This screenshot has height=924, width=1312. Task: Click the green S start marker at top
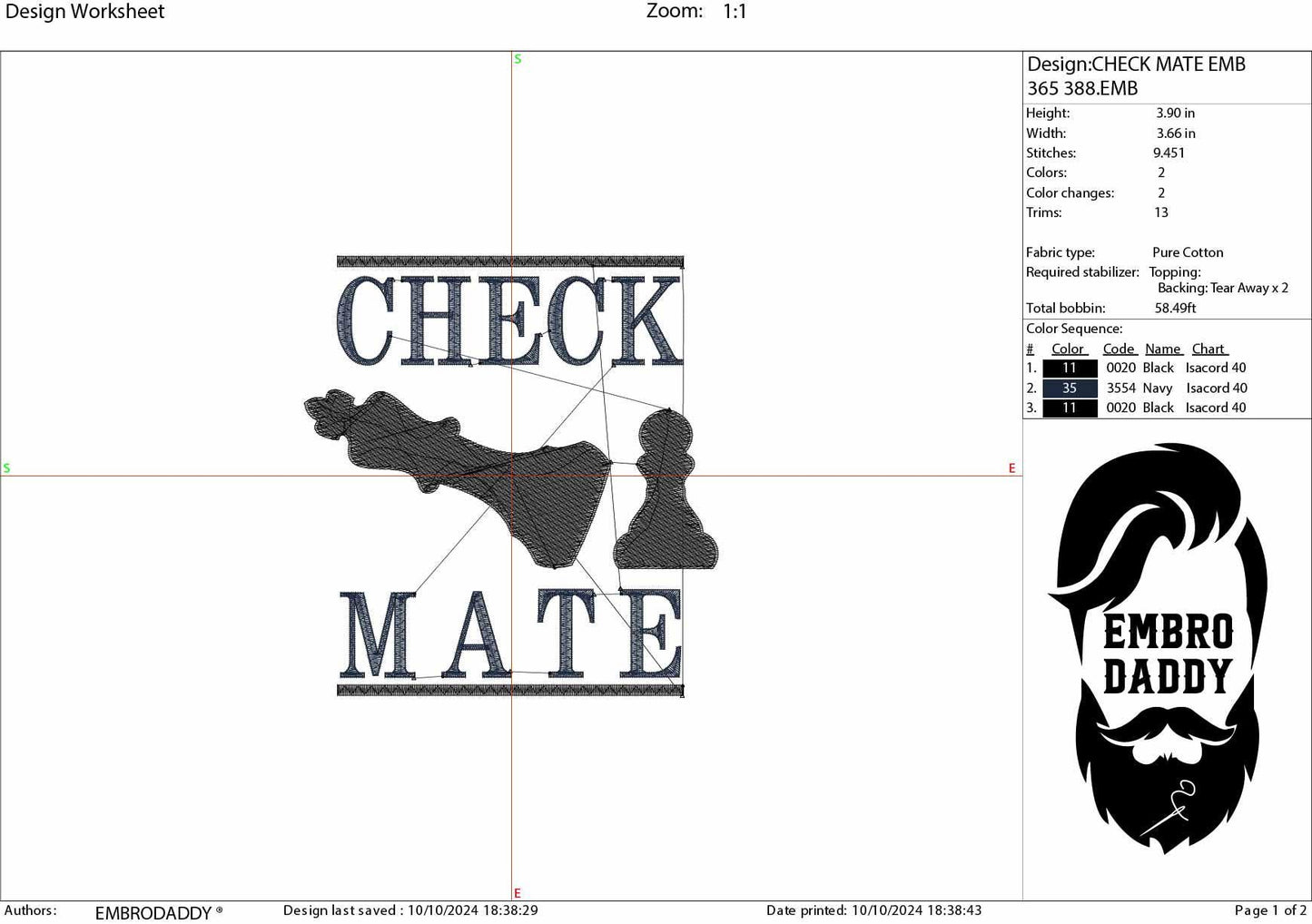tap(517, 58)
